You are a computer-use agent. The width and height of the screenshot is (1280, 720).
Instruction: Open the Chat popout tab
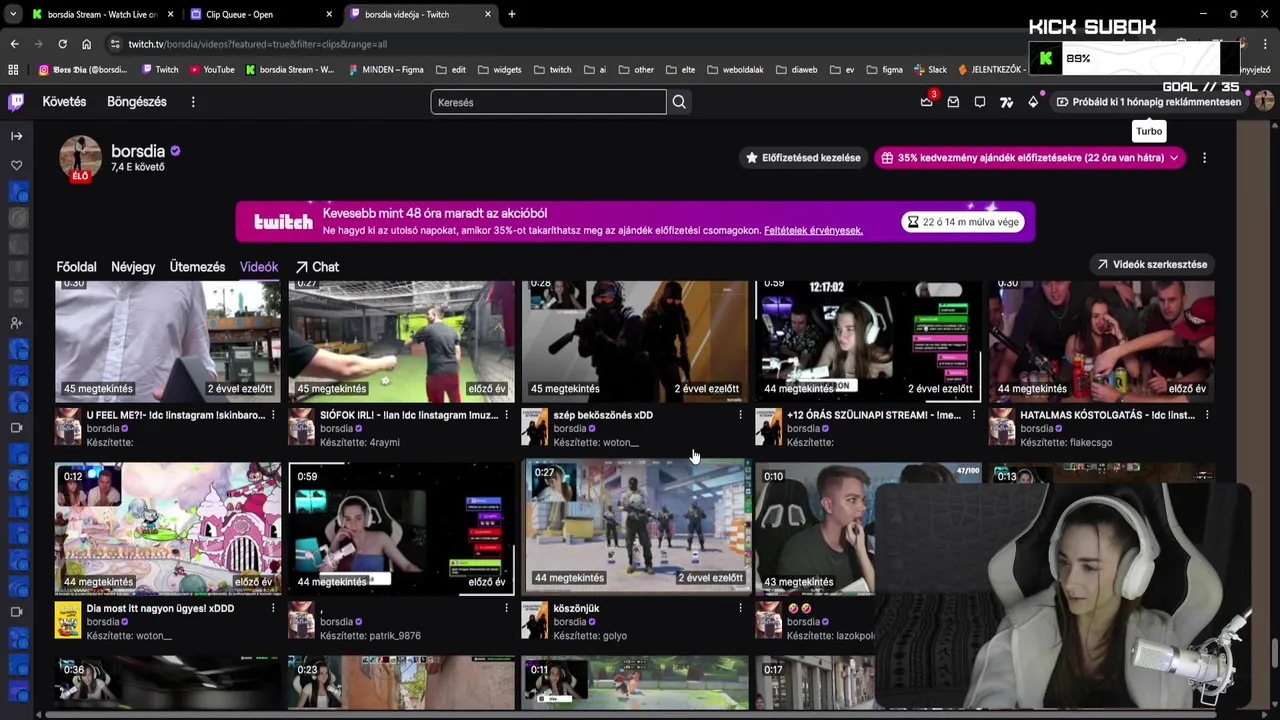317,267
